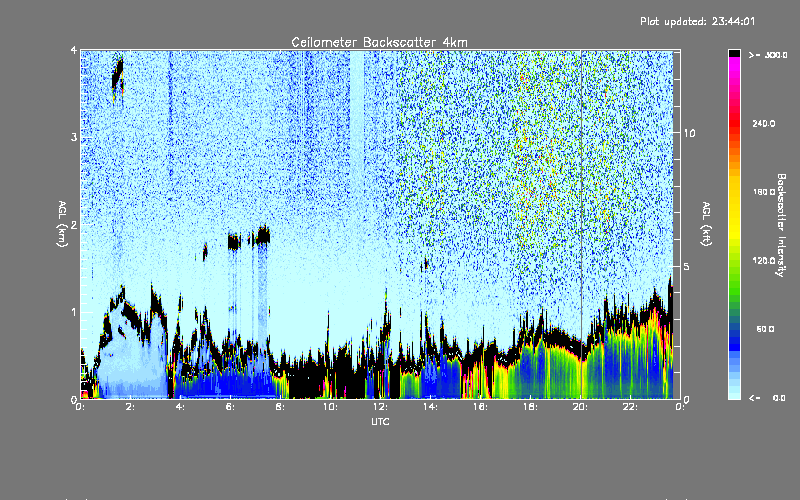
Task: Click the '3' tick on the km axis
Action: (x=74, y=138)
